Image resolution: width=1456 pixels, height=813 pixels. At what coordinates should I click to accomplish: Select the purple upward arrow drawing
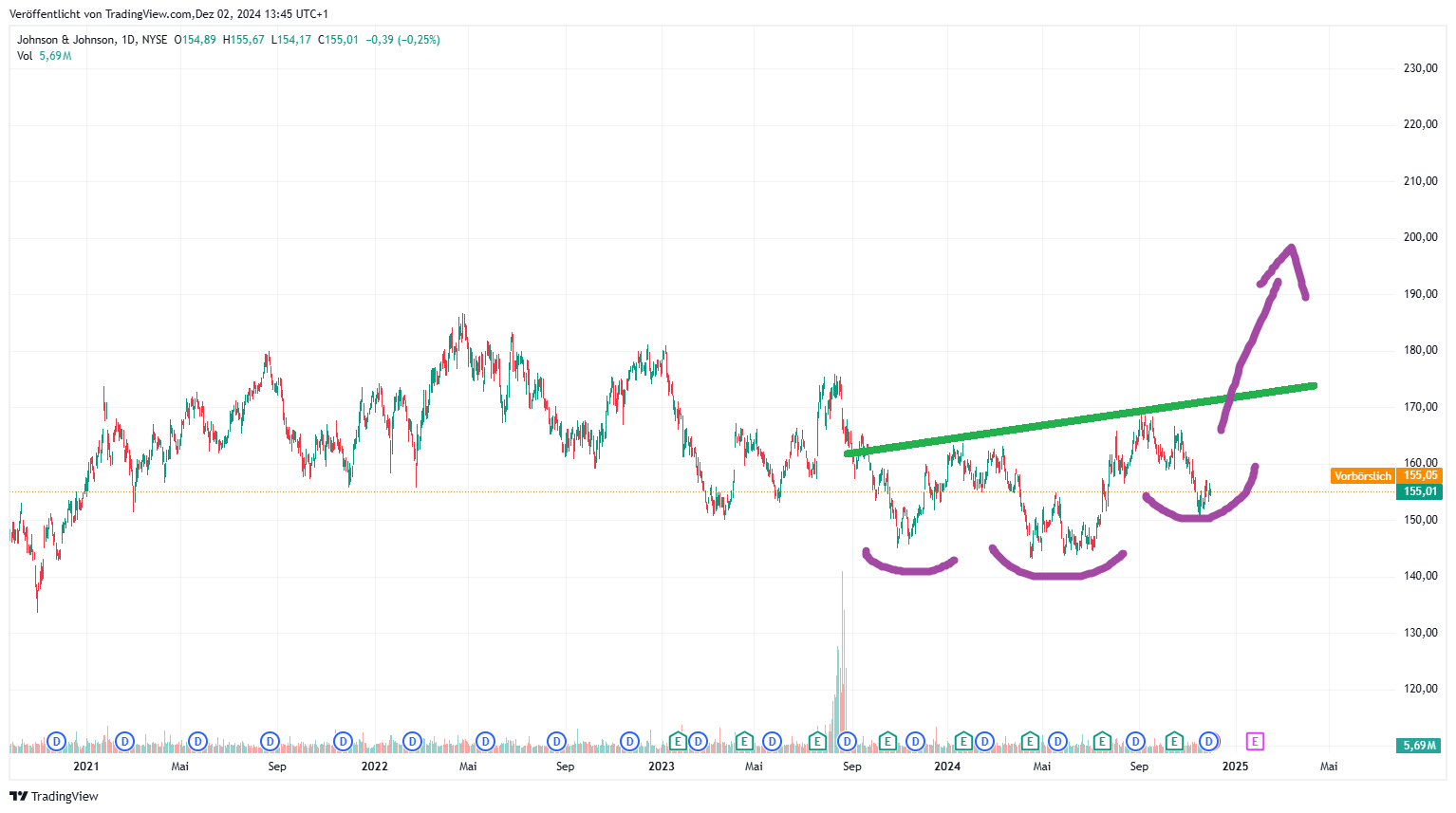(1264, 338)
